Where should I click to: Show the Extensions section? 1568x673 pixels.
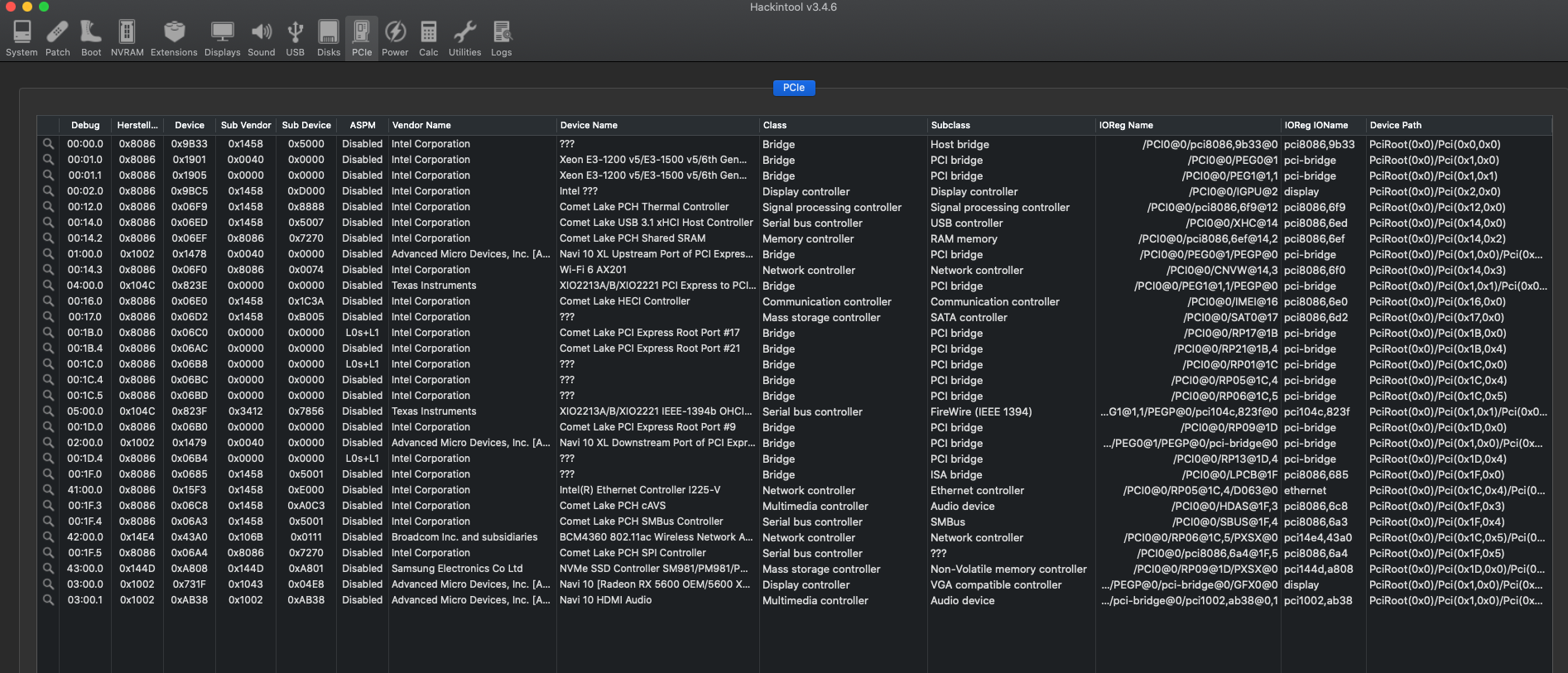(x=174, y=38)
